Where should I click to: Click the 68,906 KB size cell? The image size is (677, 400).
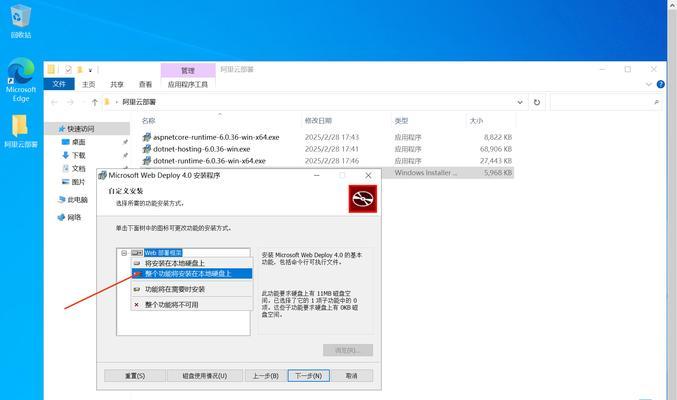point(496,149)
